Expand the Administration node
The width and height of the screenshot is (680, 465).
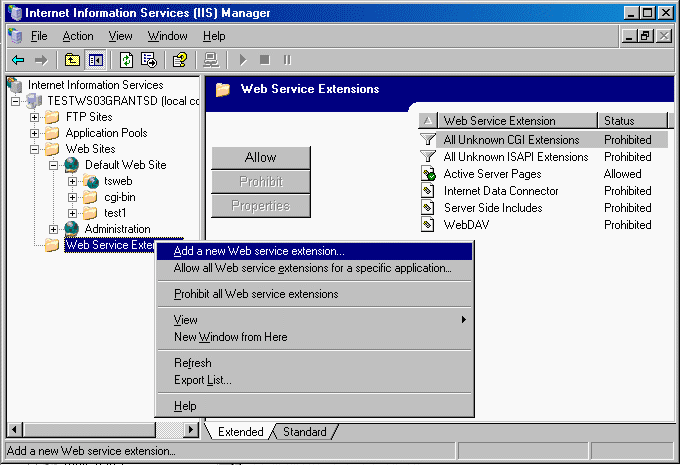(54, 229)
